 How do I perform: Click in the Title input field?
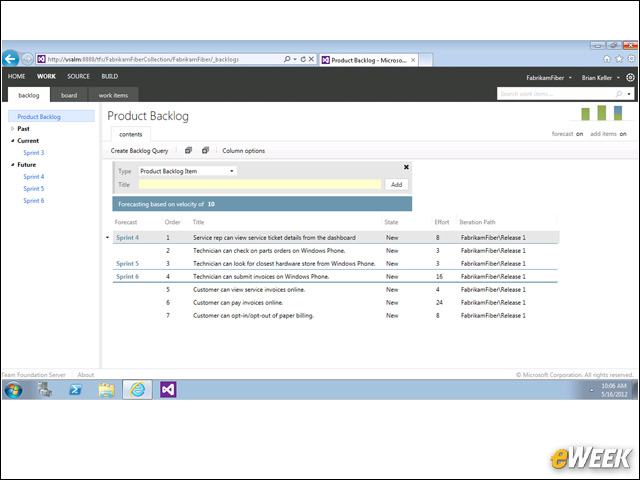(x=260, y=184)
